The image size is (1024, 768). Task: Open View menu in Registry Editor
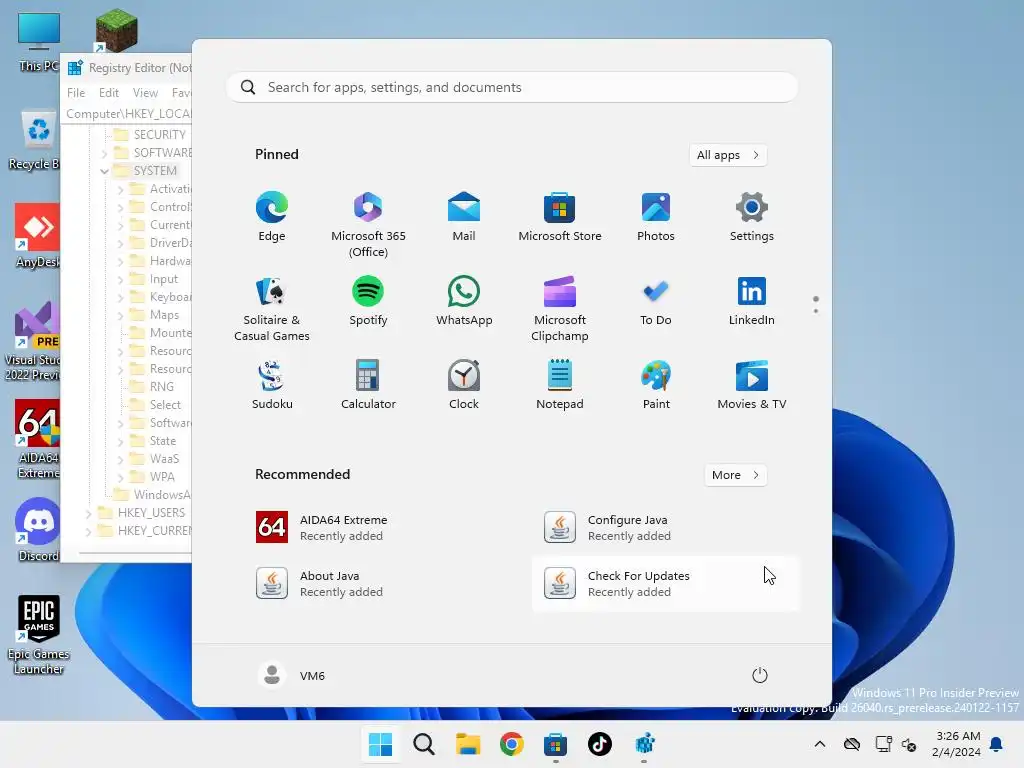[145, 93]
